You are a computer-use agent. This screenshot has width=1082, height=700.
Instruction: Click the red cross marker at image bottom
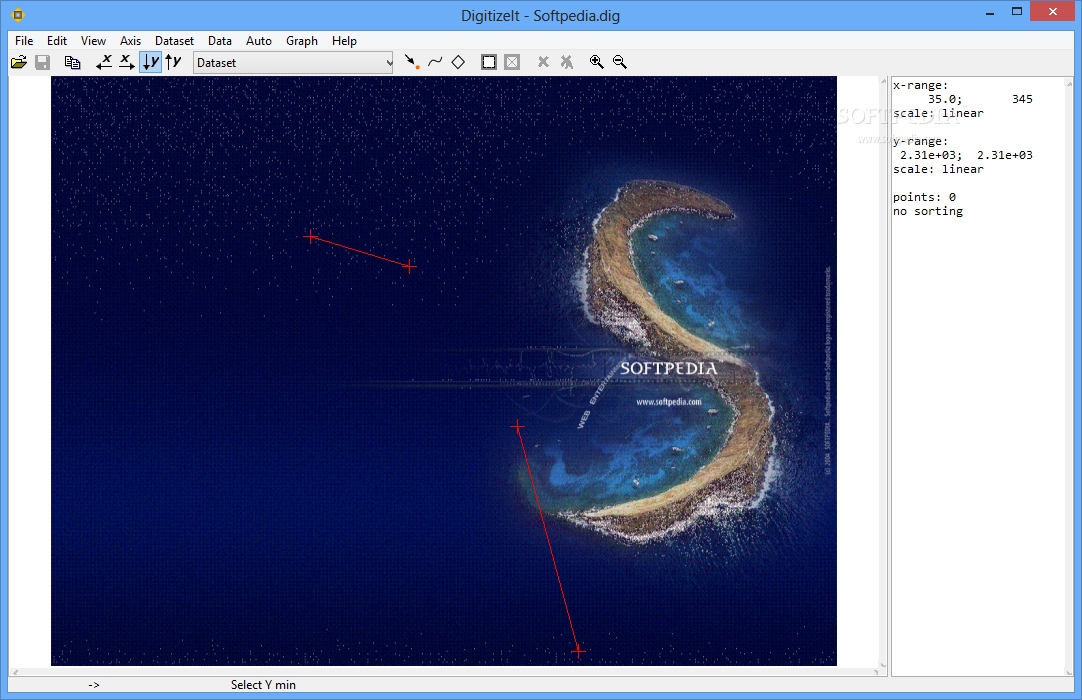point(578,651)
